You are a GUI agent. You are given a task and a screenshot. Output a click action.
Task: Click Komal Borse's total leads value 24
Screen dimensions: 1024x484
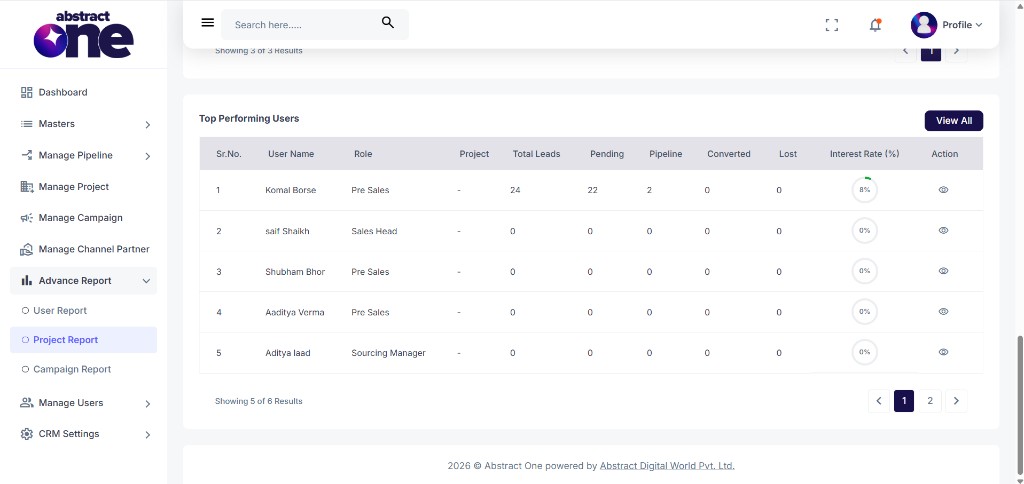[515, 191]
